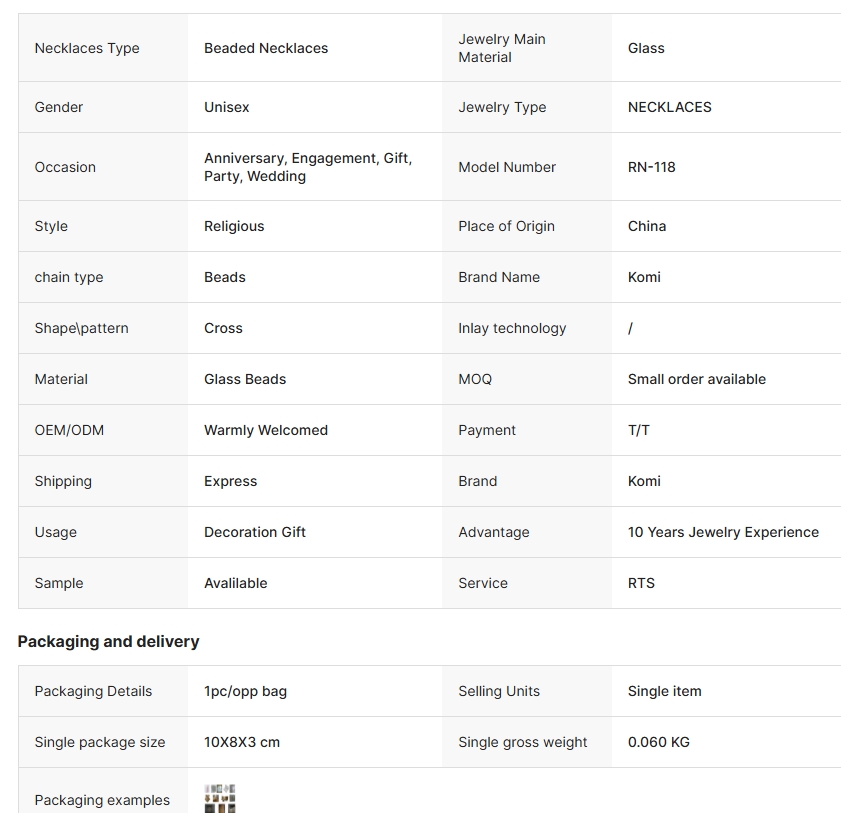The image size is (841, 813).
Task: Click the Style value Religious
Action: pyautogui.click(x=234, y=226)
